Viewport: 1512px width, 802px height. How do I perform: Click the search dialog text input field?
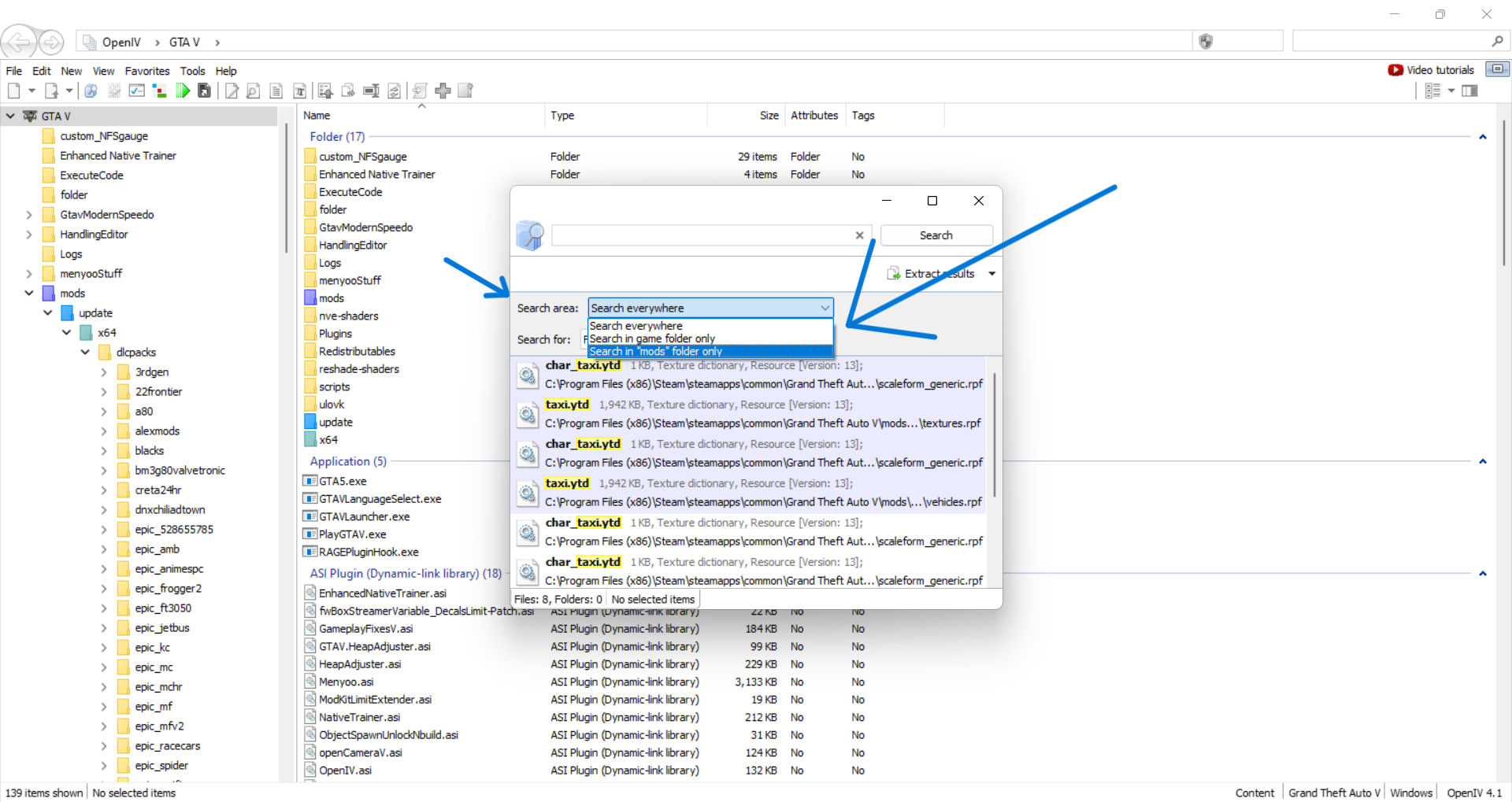702,235
